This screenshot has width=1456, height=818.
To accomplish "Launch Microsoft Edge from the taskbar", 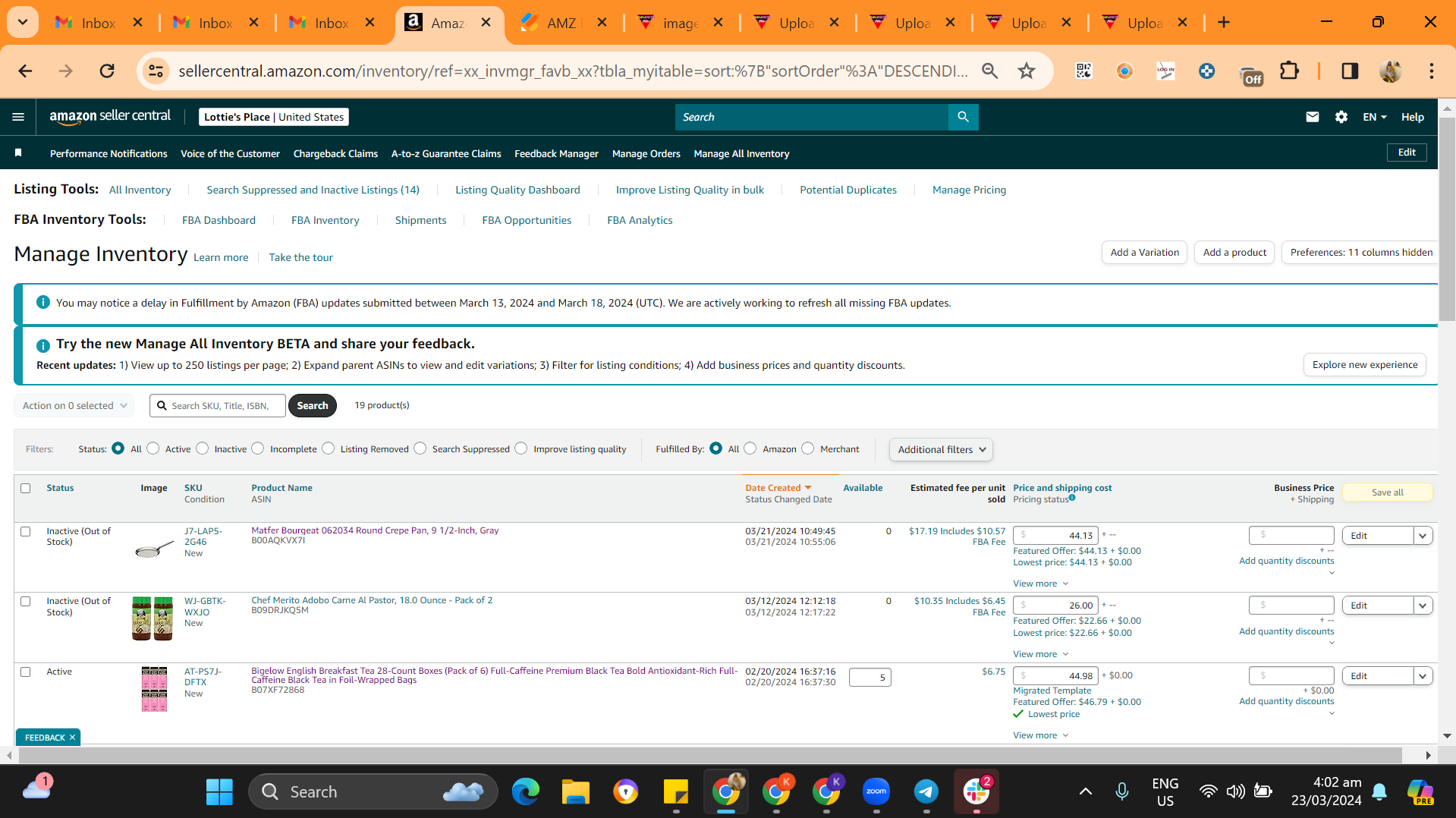I will 526,792.
